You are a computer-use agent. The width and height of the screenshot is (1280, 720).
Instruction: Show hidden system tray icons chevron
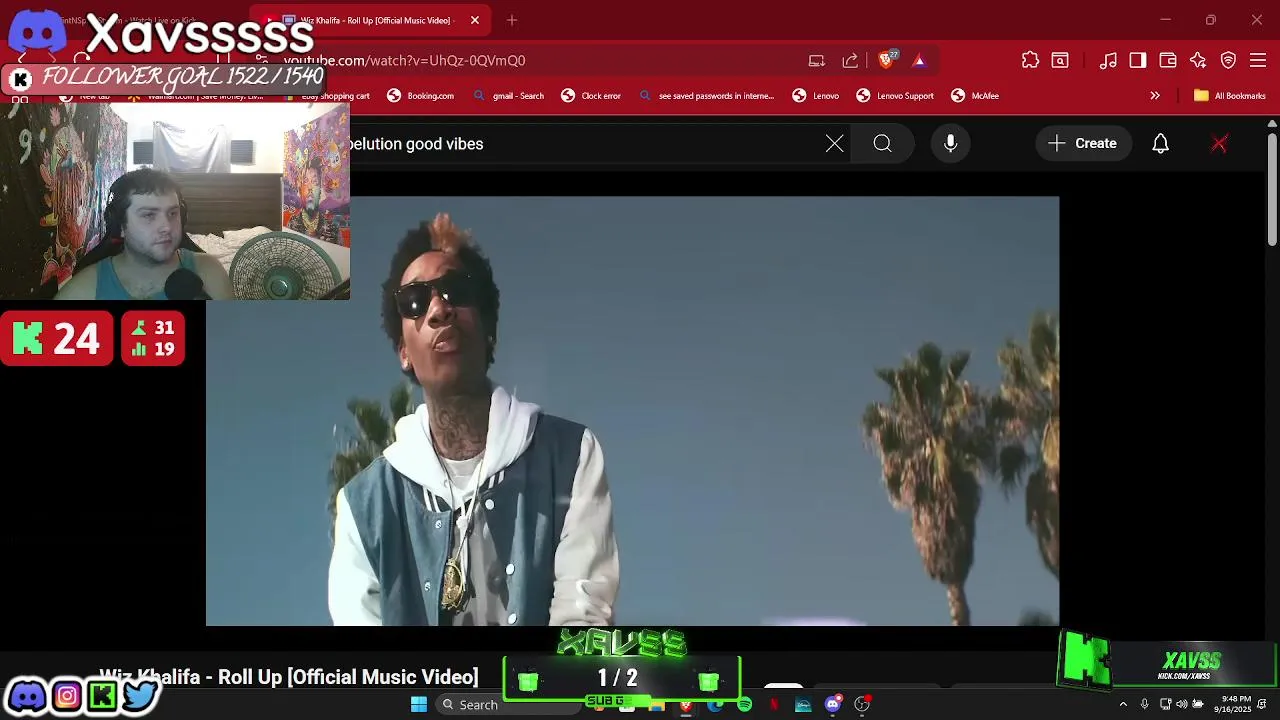click(x=1123, y=705)
